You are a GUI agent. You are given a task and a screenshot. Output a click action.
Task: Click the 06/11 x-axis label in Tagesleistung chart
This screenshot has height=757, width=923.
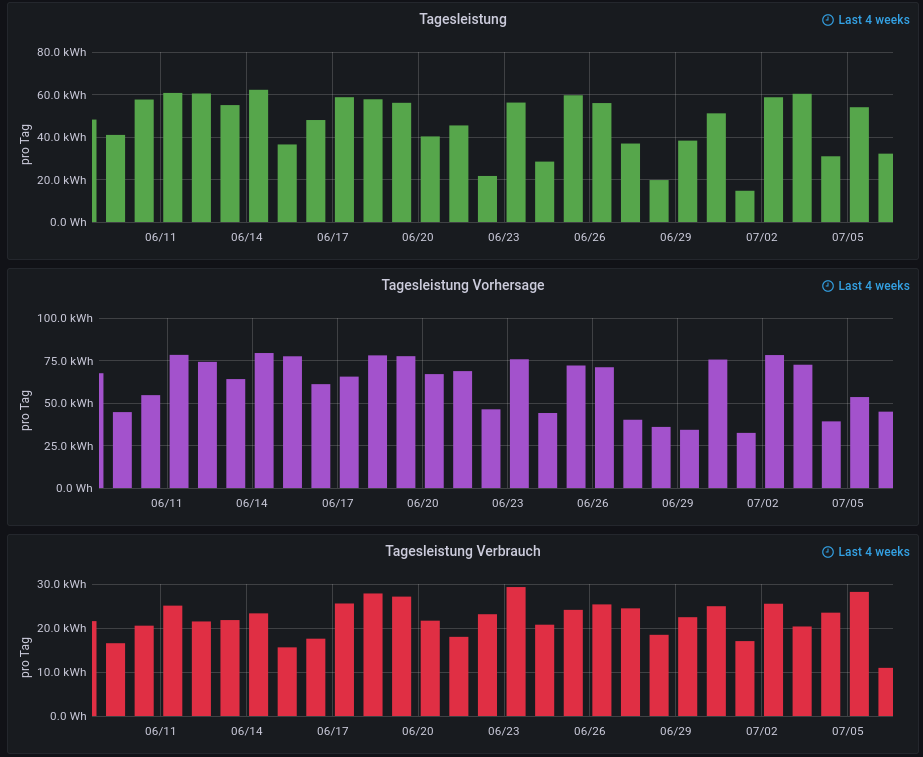[x=160, y=237]
